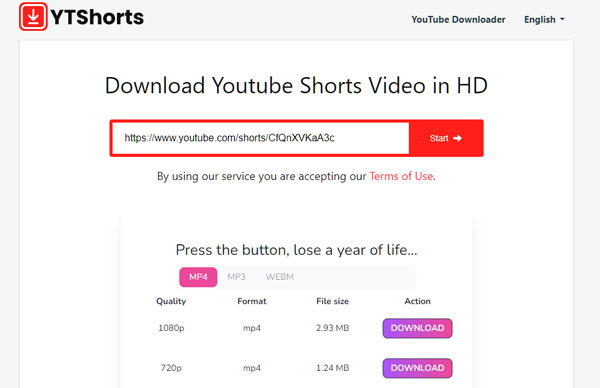Image resolution: width=600 pixels, height=388 pixels.
Task: Switch to the MP3 tab
Action: 236,277
